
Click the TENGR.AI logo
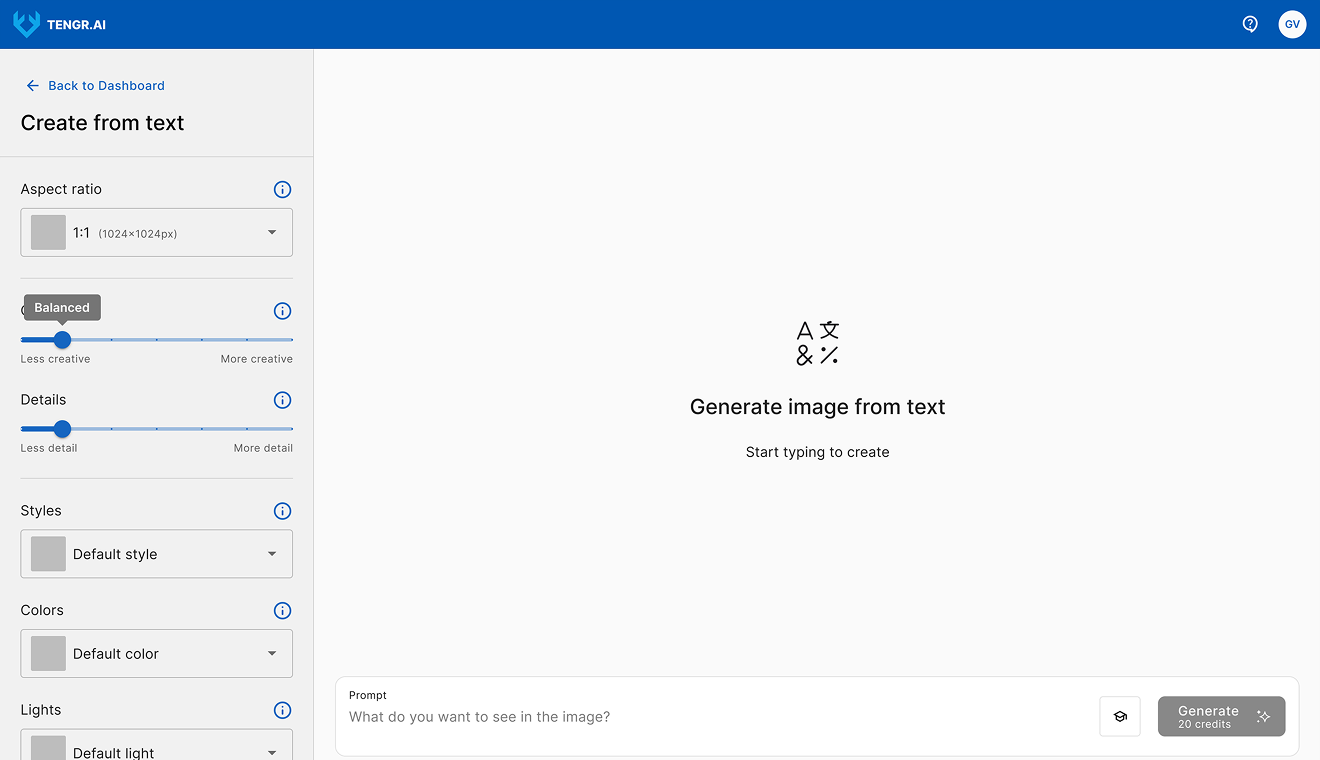(60, 24)
